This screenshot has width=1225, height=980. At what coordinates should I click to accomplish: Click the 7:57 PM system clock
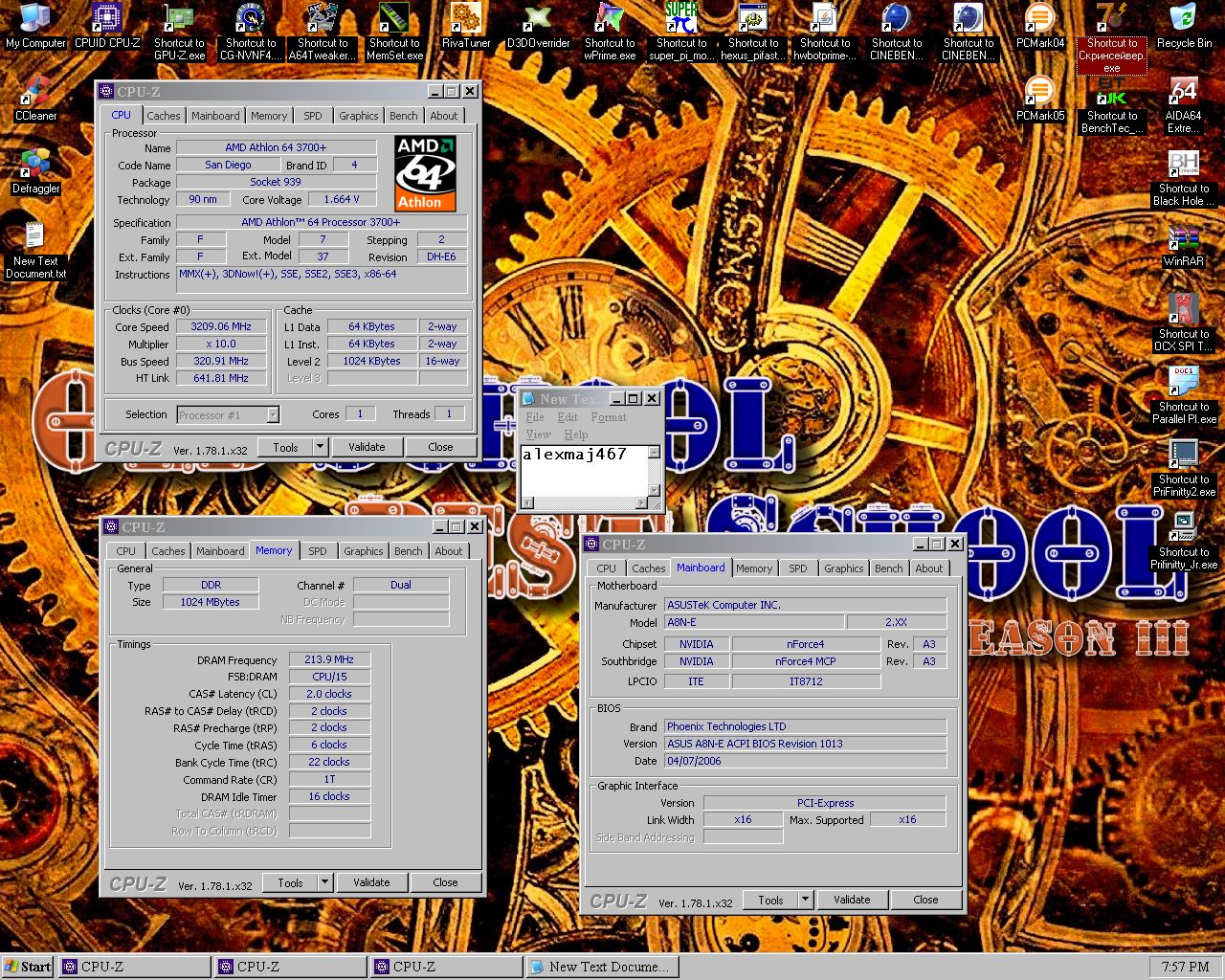(x=1186, y=967)
